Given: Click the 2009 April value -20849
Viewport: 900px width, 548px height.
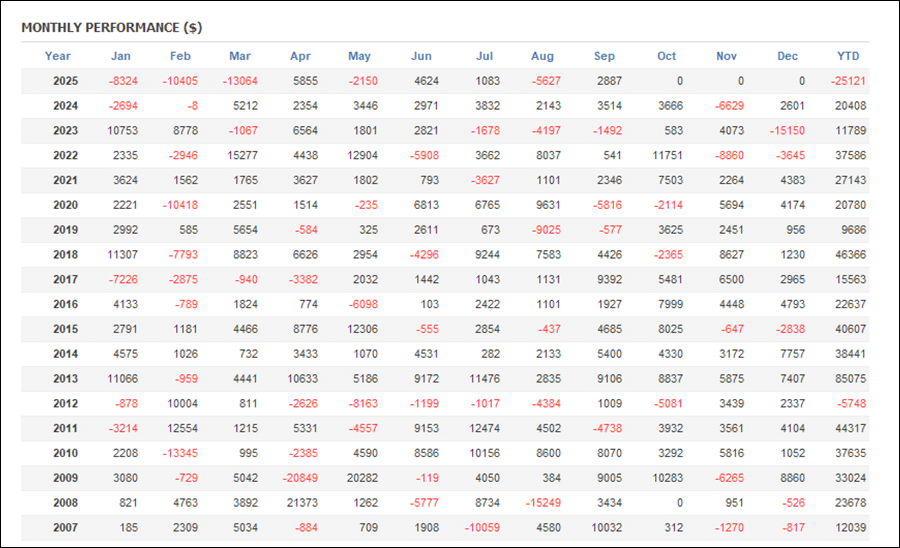Looking at the screenshot, I should (300, 478).
